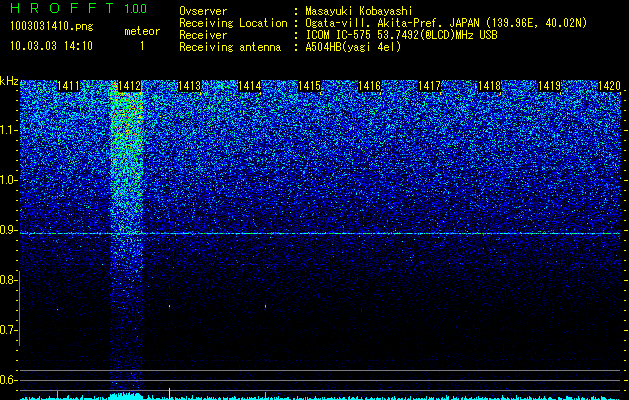The height and width of the screenshot is (400, 629).
Task: Click the Receiving antenna label
Action: (230, 47)
